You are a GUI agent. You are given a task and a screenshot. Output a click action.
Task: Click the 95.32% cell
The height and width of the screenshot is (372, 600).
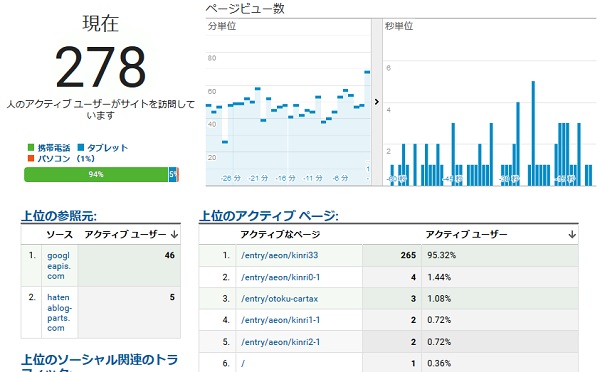click(x=442, y=255)
